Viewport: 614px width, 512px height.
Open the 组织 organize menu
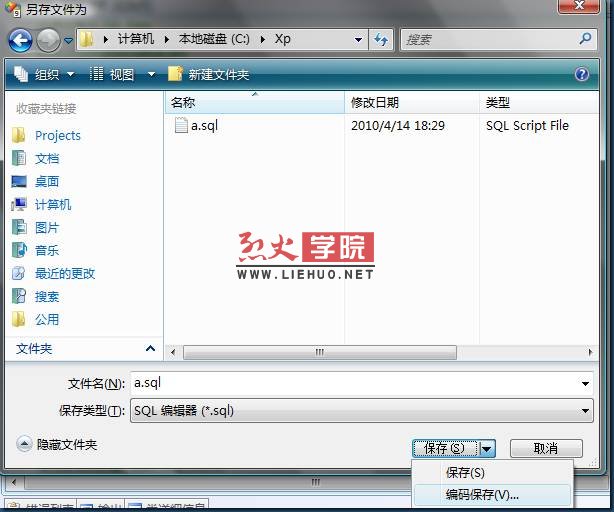(x=44, y=74)
